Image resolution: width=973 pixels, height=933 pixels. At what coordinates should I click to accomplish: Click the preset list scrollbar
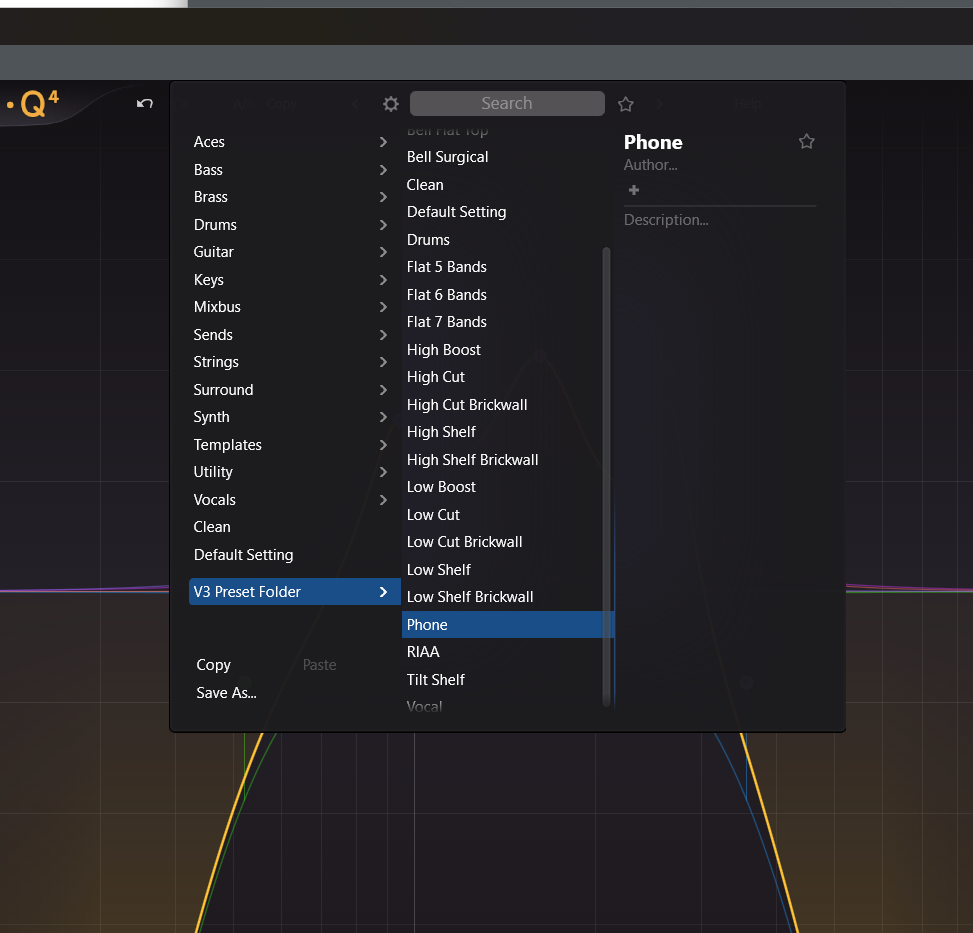point(606,476)
